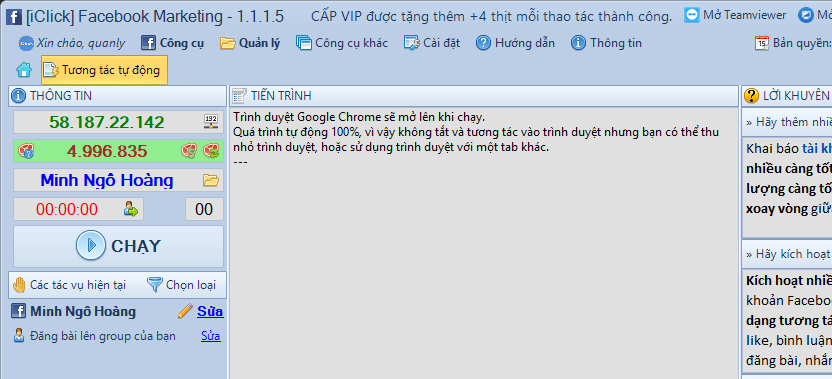The height and width of the screenshot is (379, 832).
Task: Open the Hướng dẫn help menu
Action: [515, 43]
